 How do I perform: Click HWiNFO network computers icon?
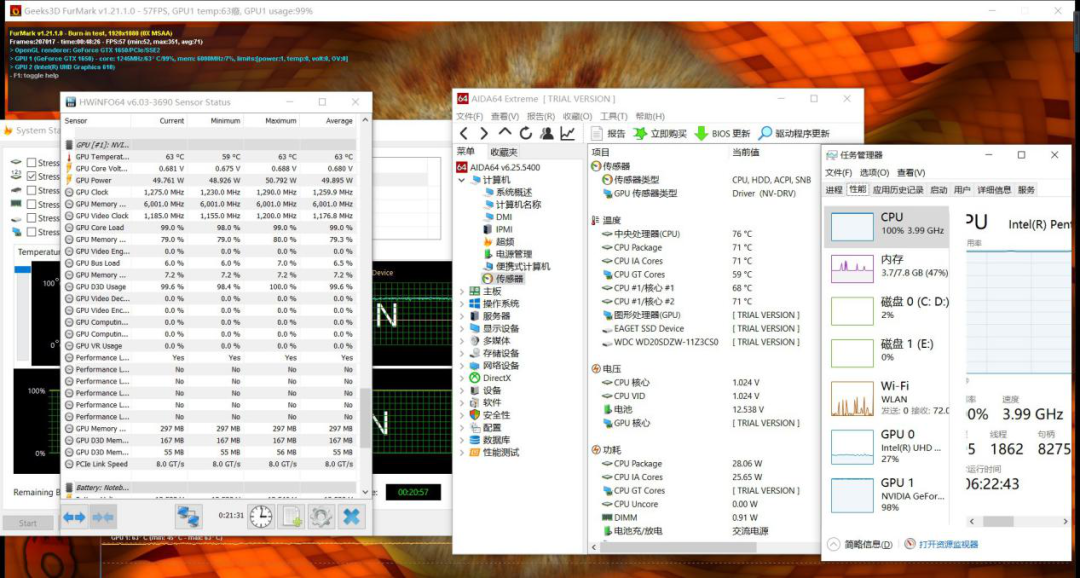point(188,516)
